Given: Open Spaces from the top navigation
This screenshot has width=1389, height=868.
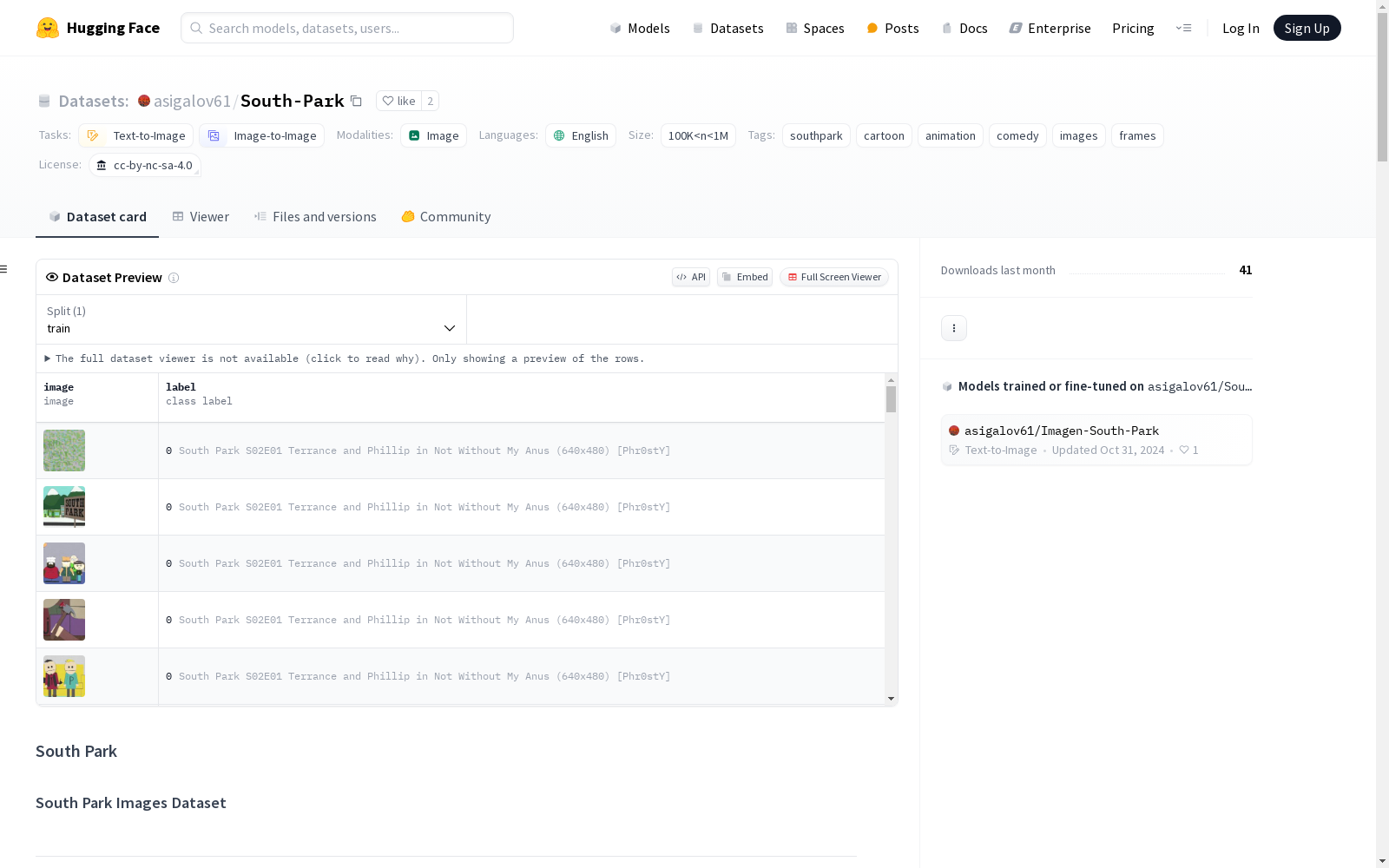Looking at the screenshot, I should click(815, 28).
